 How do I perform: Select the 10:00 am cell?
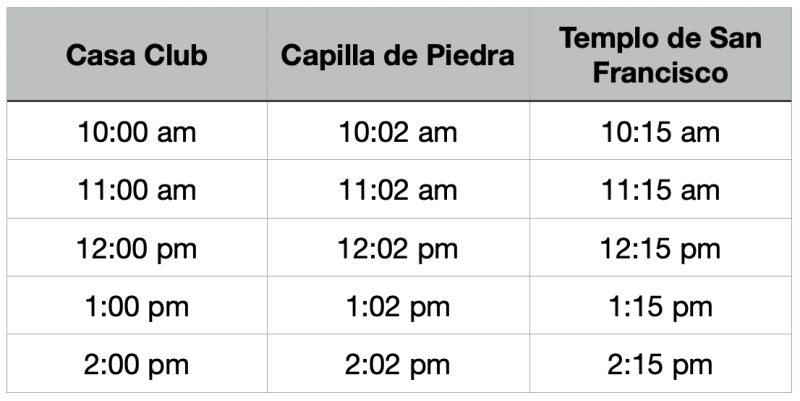pos(137,132)
